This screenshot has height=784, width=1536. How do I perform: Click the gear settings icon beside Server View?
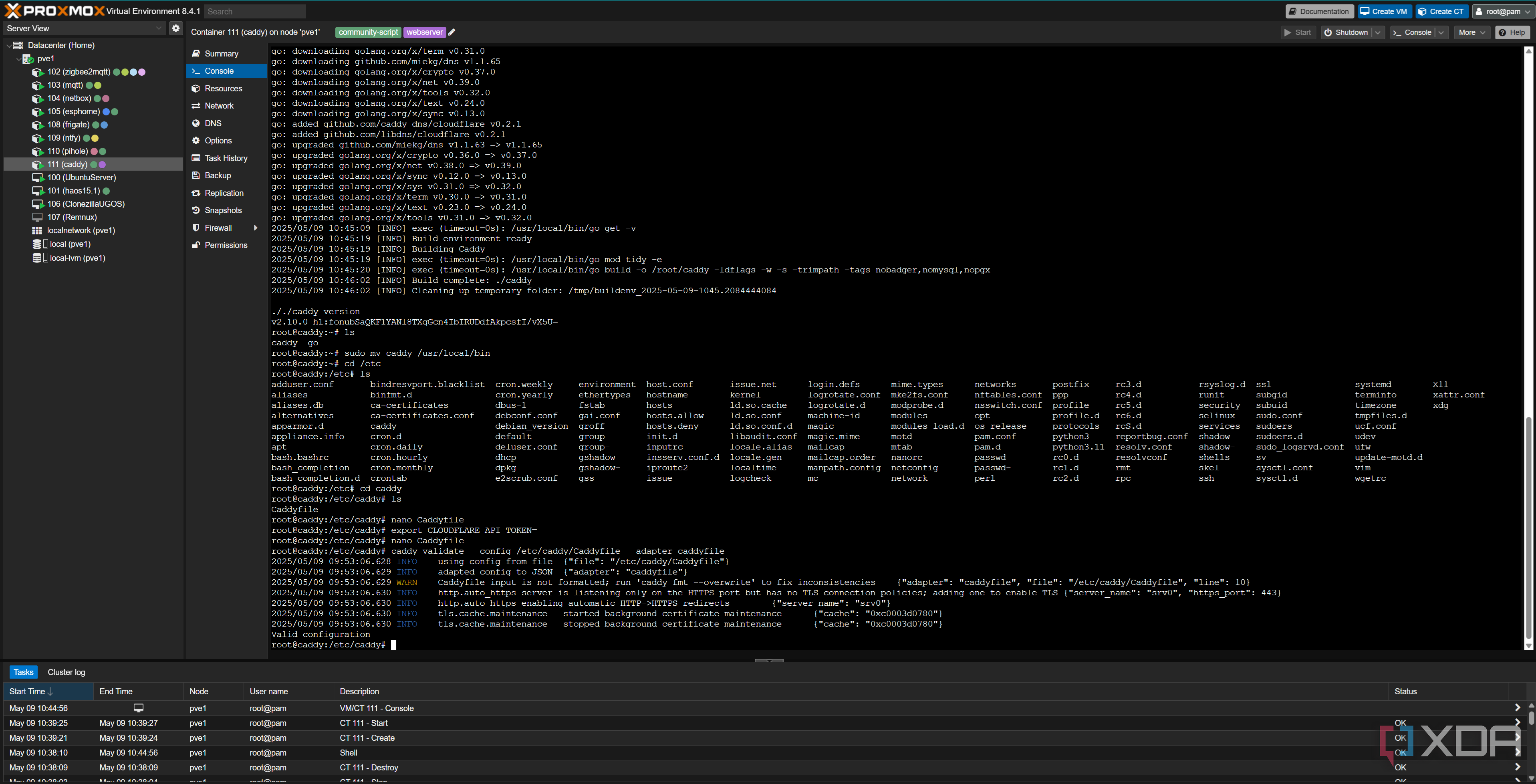(x=175, y=28)
